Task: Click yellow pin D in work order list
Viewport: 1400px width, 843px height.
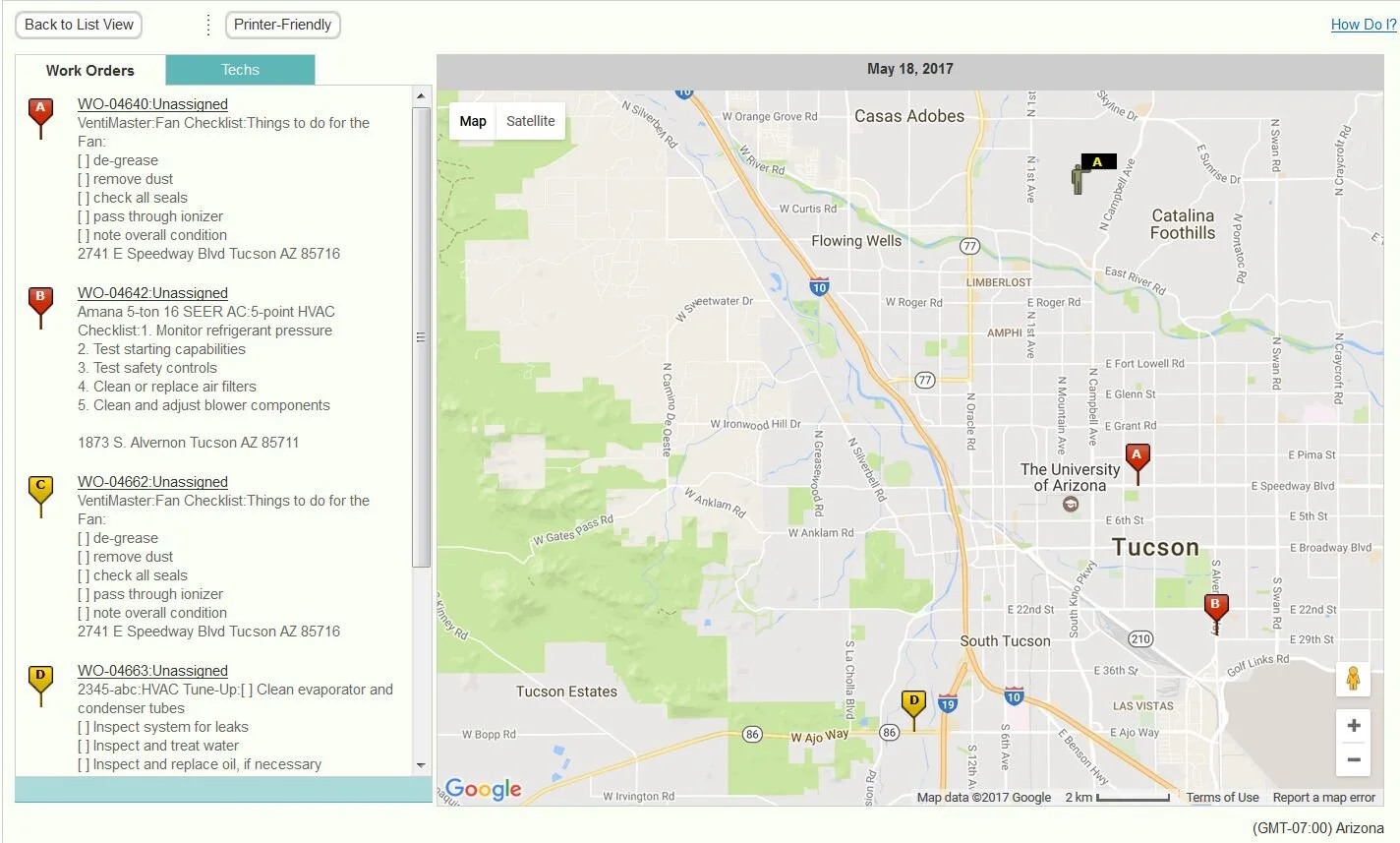Action: [40, 685]
